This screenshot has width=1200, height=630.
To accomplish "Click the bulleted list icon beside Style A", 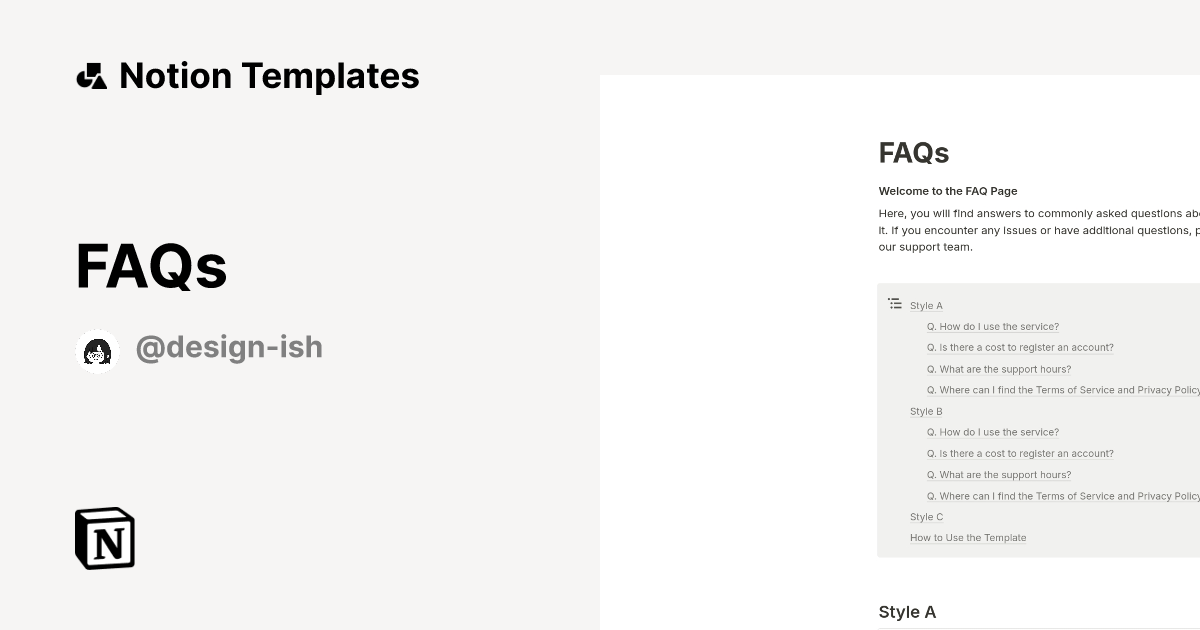I will coord(895,303).
